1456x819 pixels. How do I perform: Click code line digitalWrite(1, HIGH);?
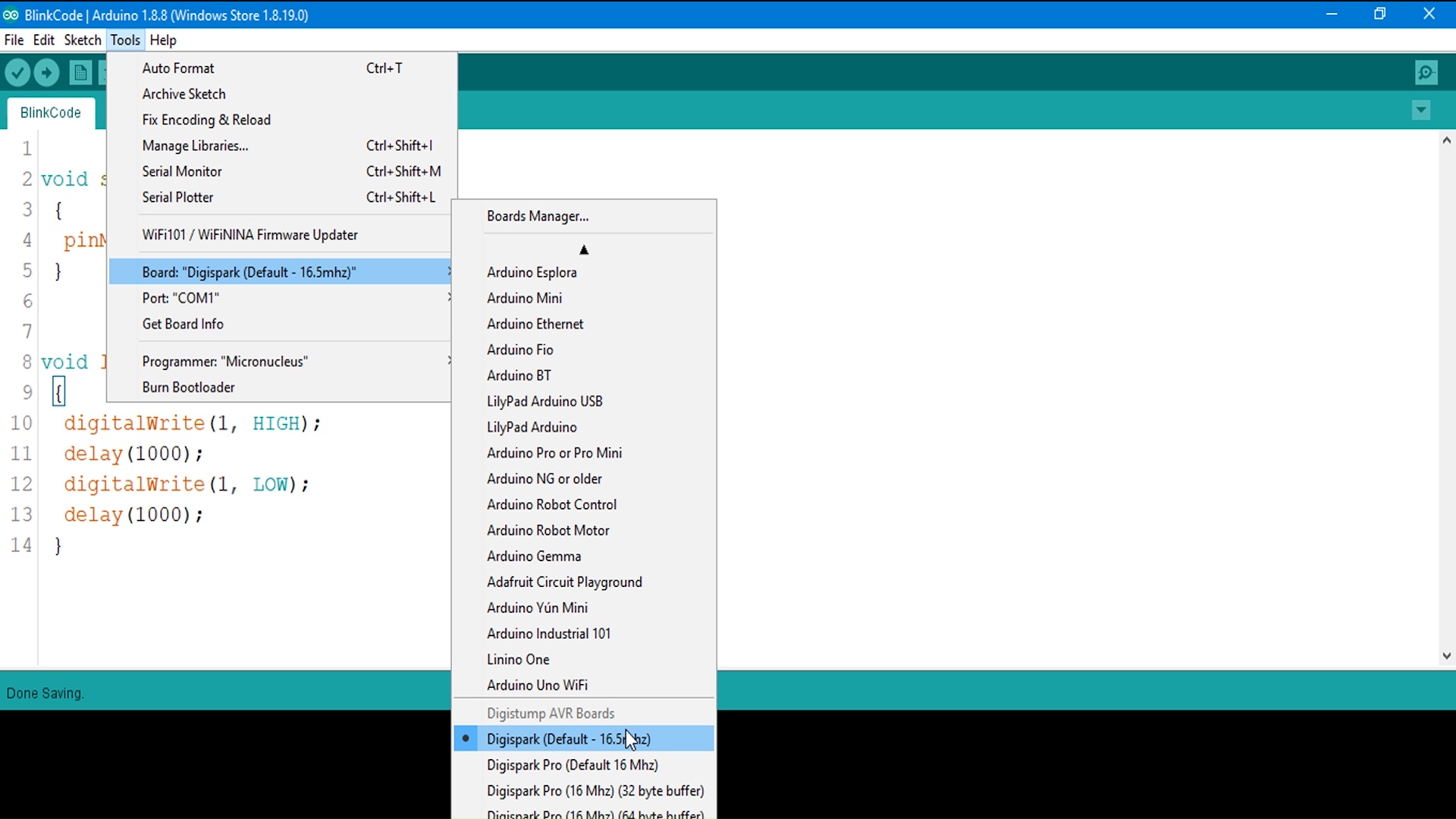193,424
